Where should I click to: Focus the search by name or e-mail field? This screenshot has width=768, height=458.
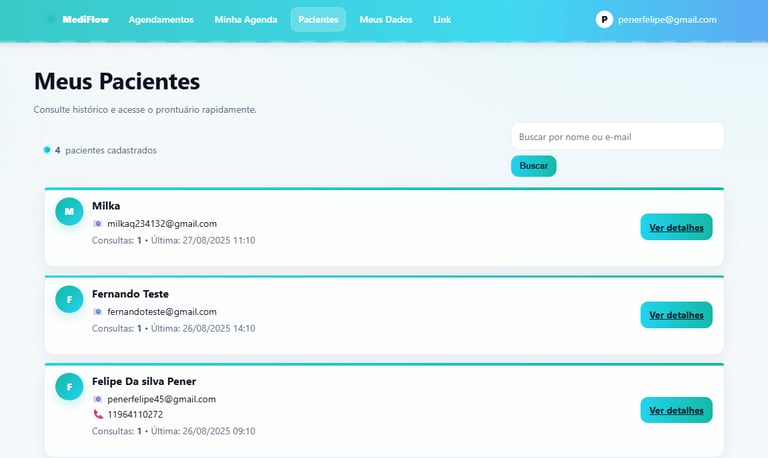click(x=618, y=137)
